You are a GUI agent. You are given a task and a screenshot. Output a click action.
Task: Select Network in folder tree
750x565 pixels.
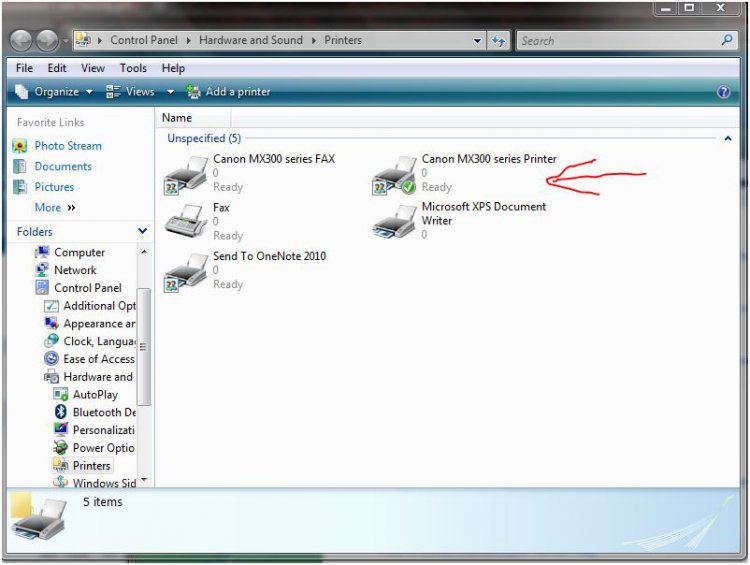click(75, 270)
